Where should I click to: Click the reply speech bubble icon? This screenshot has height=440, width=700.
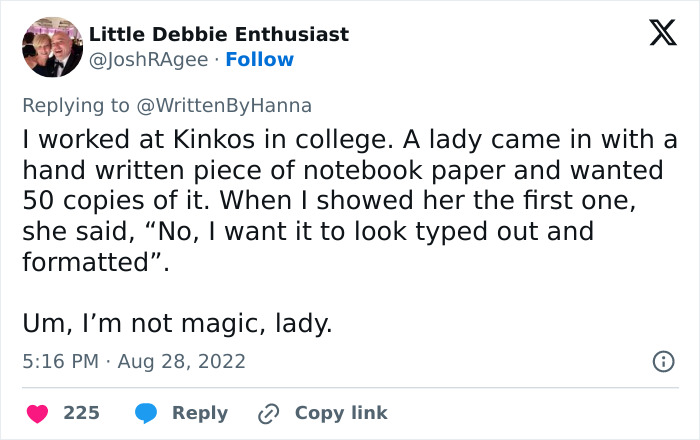(146, 413)
